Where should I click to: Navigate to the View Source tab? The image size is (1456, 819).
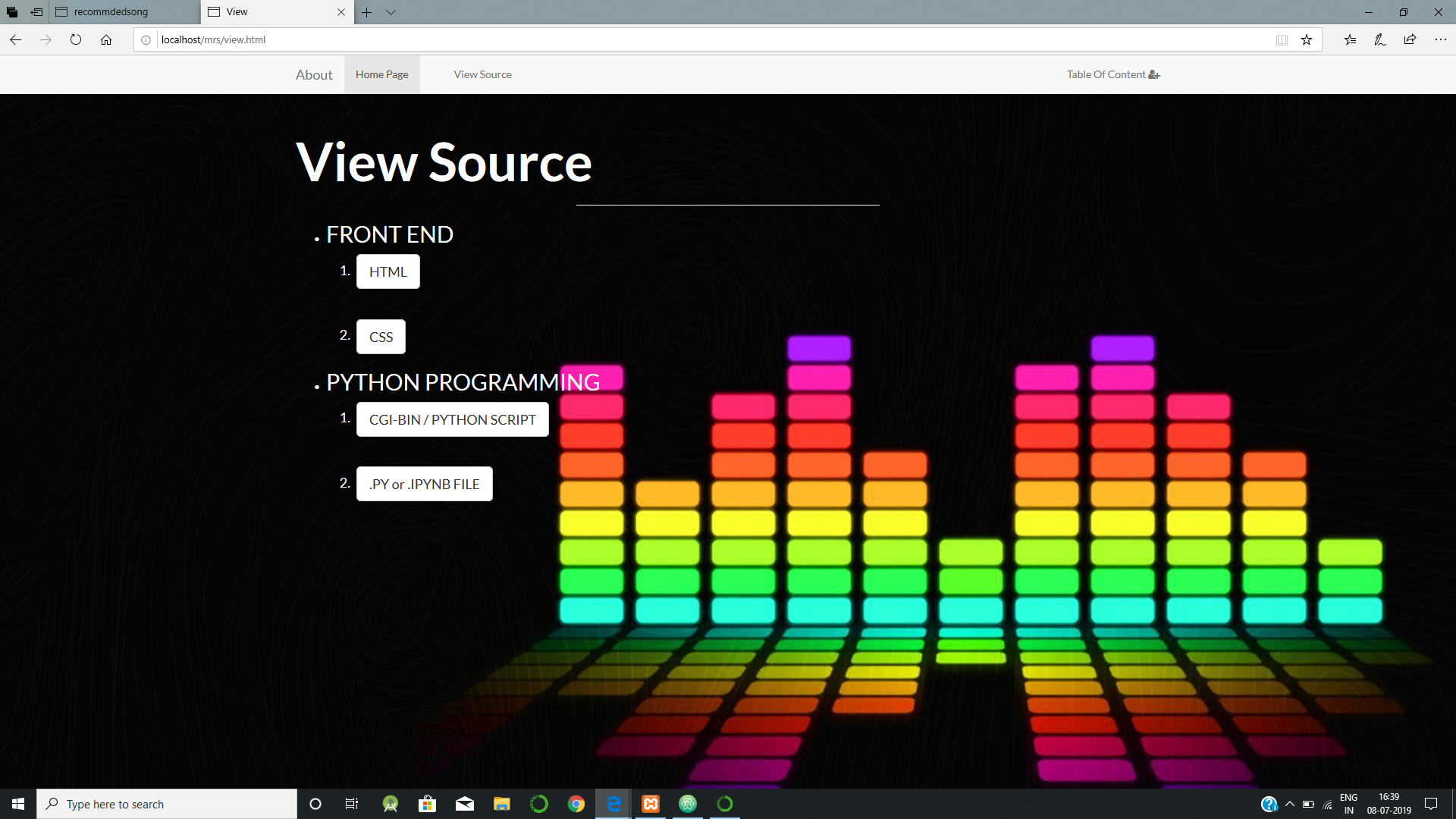click(x=483, y=74)
